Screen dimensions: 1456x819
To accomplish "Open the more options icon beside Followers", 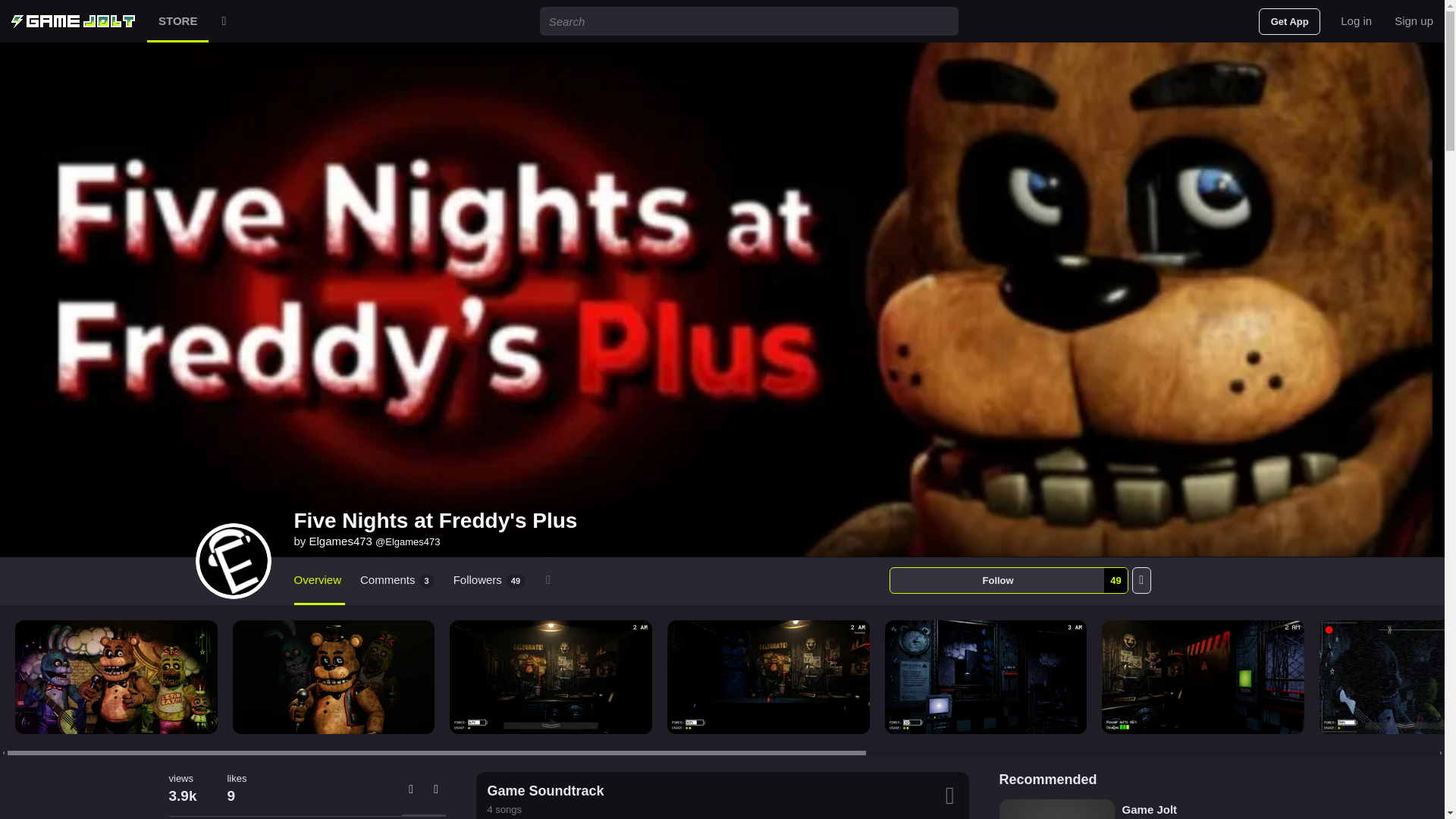I will click(548, 581).
